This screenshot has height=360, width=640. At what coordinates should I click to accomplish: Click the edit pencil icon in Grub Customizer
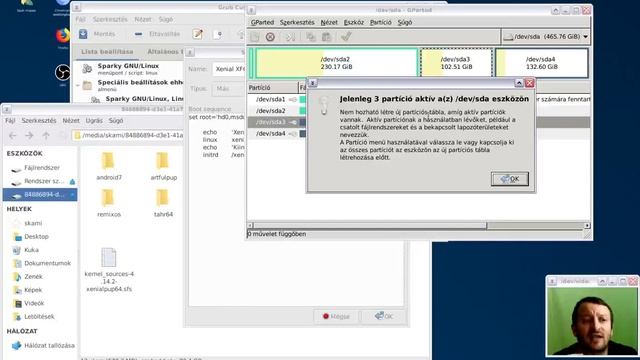[198, 34]
